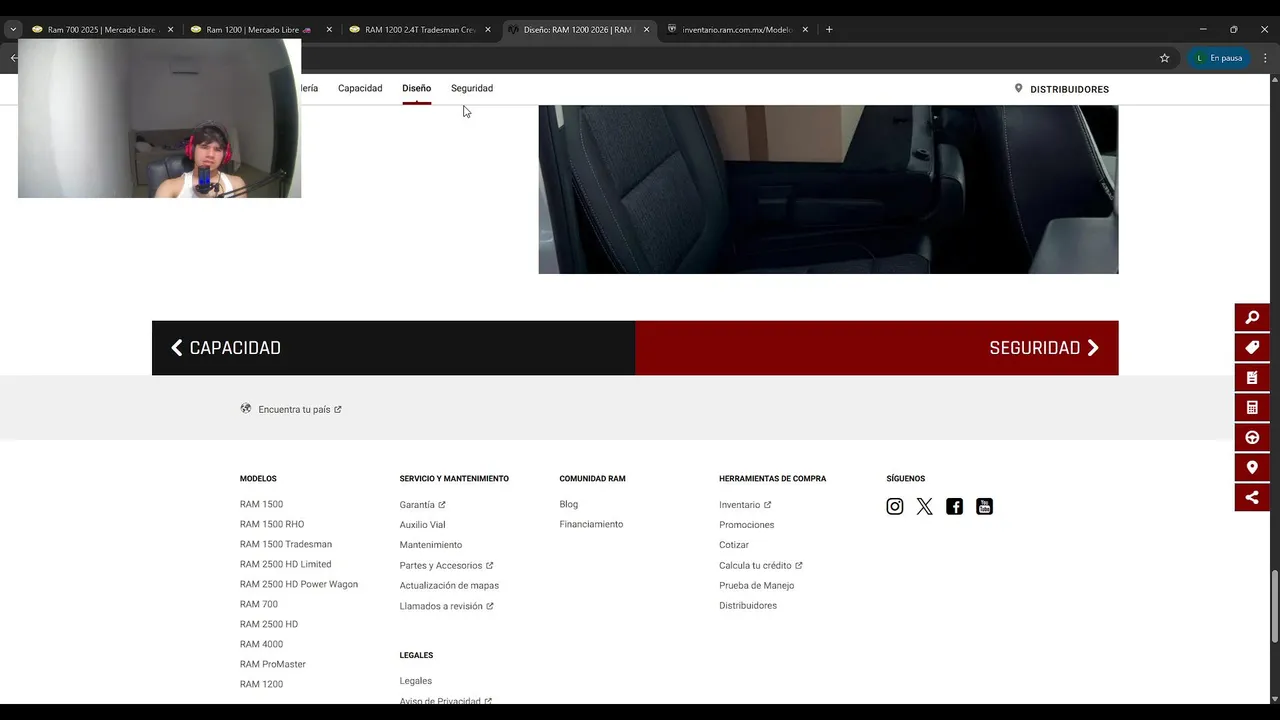Open Garantía external link

pyautogui.click(x=422, y=505)
